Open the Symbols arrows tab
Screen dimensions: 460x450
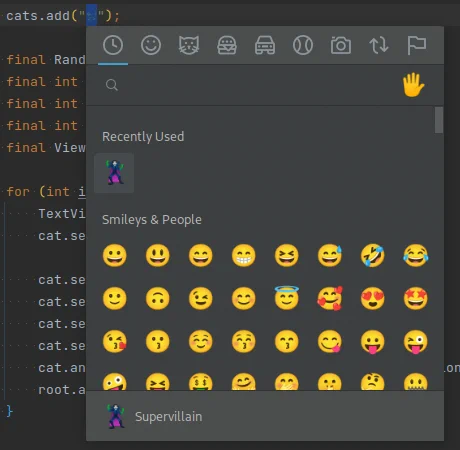point(379,45)
